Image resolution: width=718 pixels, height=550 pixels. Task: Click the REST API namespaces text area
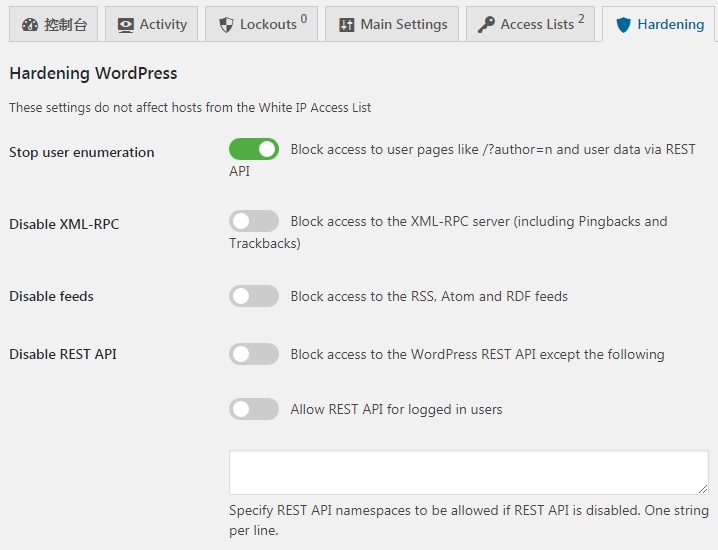click(x=469, y=472)
